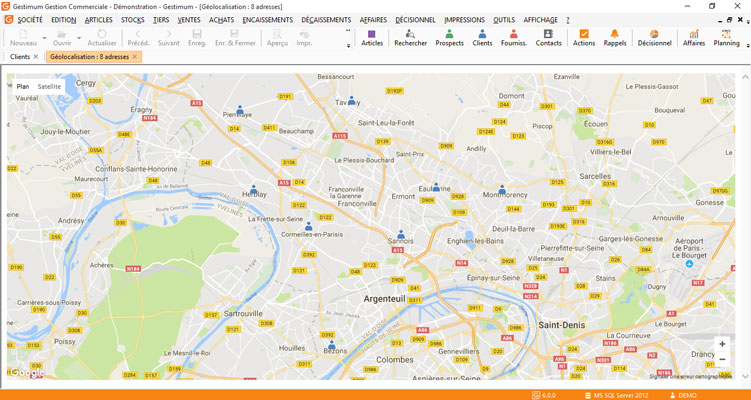Open the SOCIÉTÉ menu
751x400 pixels.
click(30, 20)
